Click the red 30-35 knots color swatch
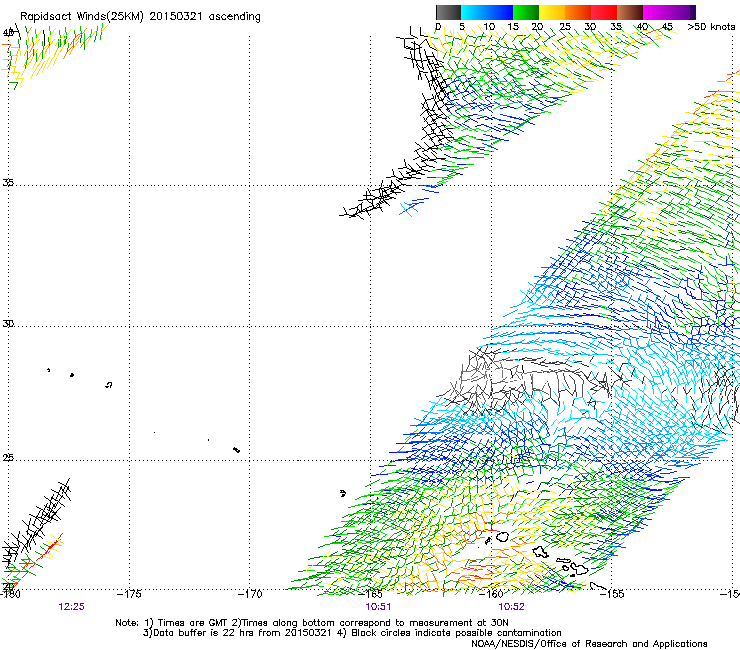Image resolution: width=740 pixels, height=650 pixels. click(604, 12)
